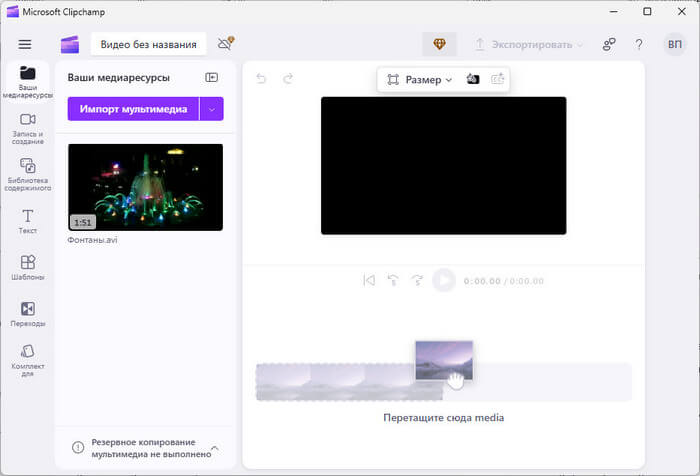700x476 pixels.
Task: Edit the Видео без названия title field
Action: coord(149,44)
